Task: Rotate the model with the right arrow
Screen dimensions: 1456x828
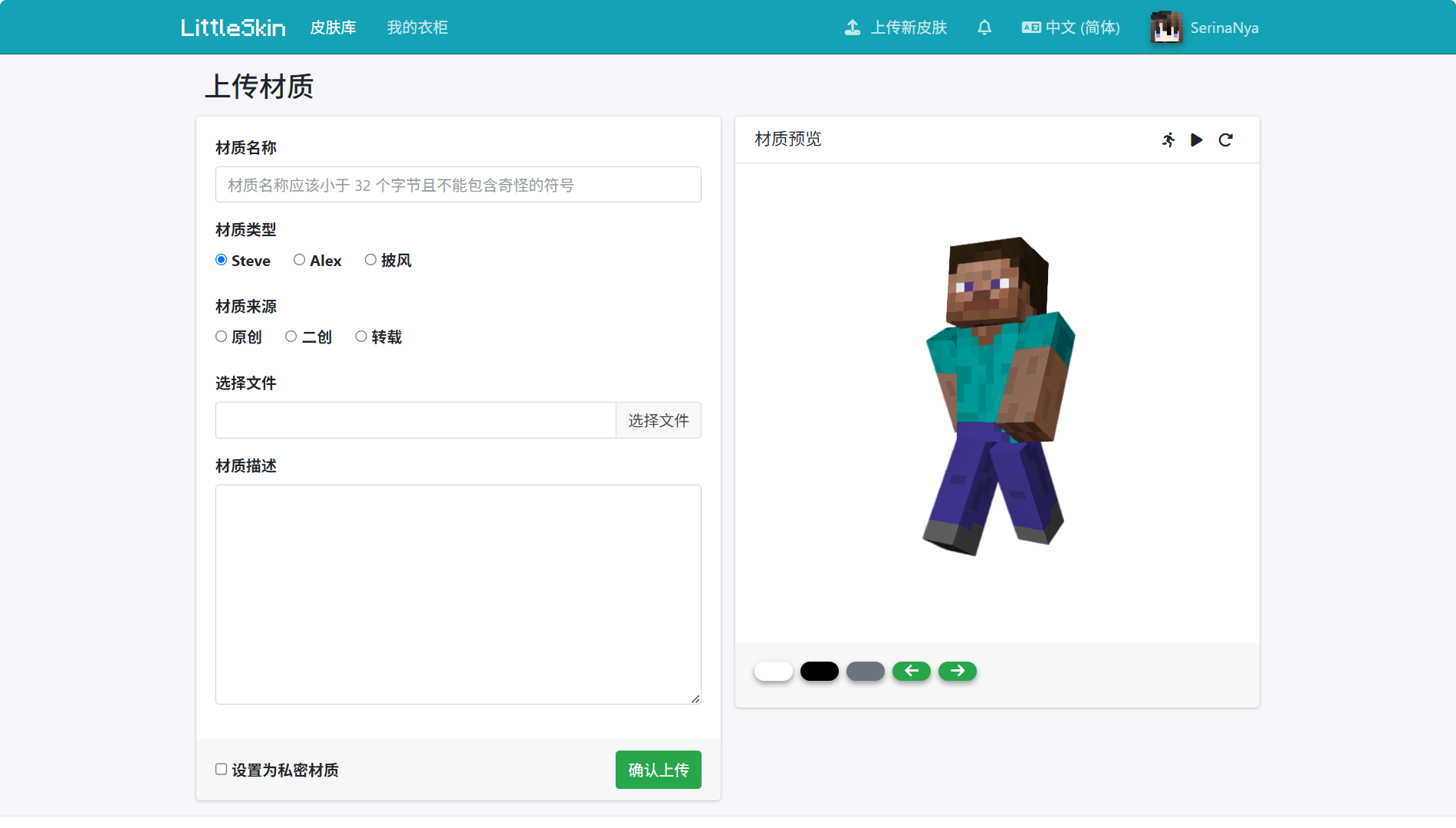Action: pos(957,671)
